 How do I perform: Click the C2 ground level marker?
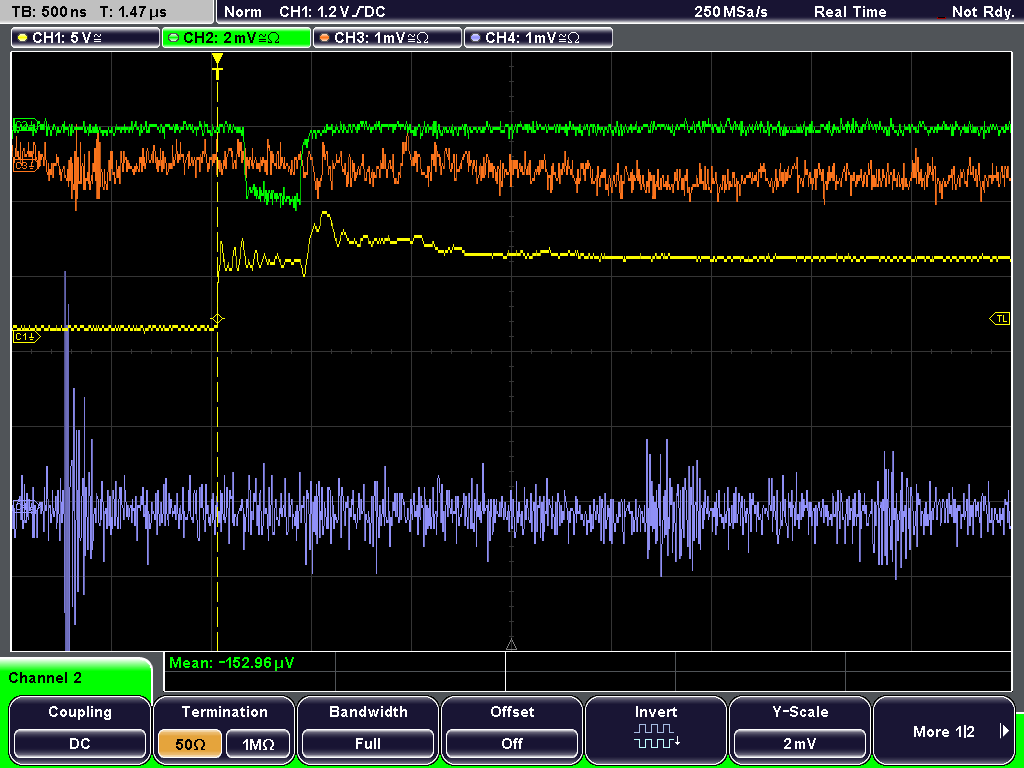[x=25, y=124]
